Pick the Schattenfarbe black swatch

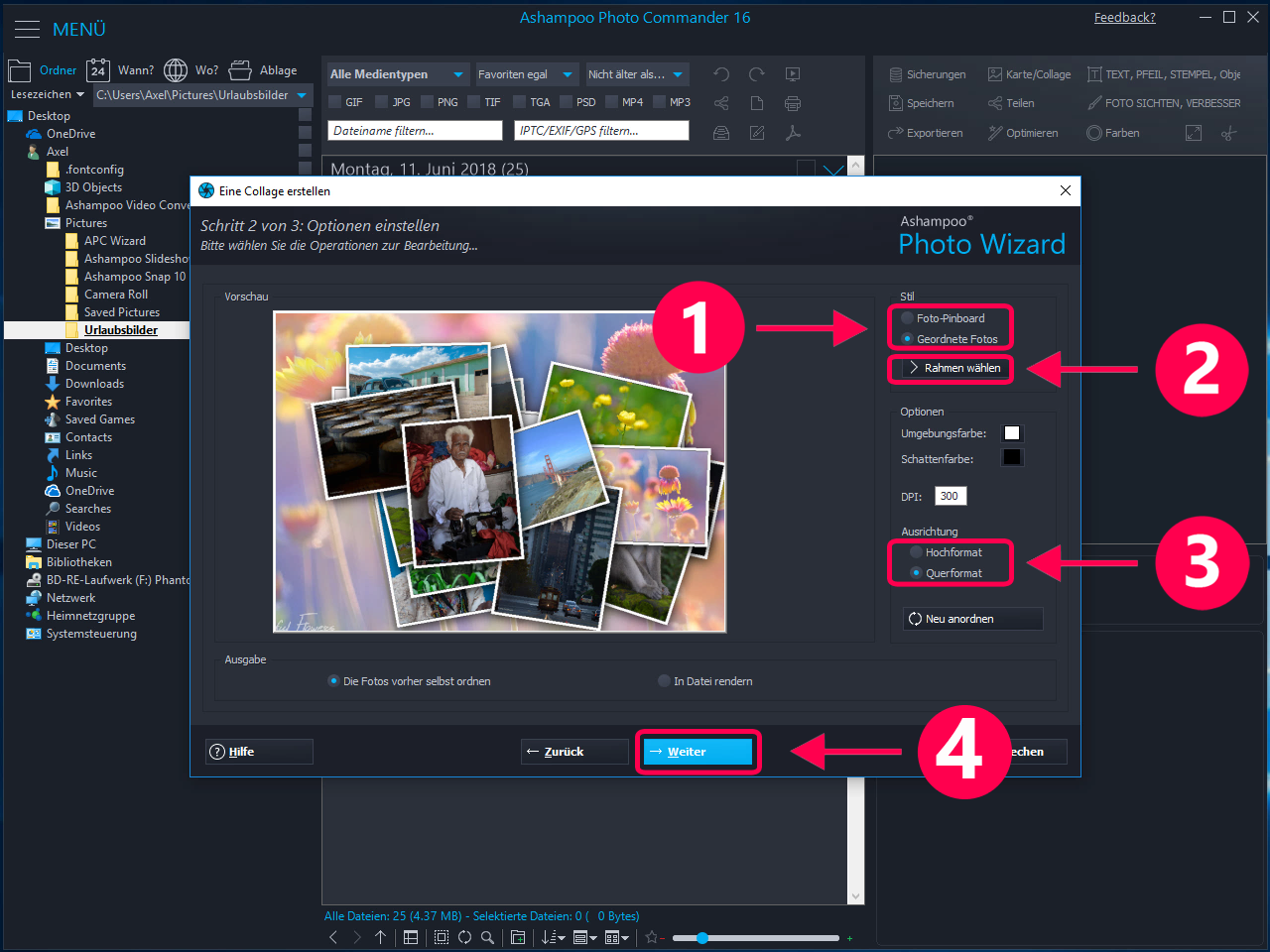tap(1012, 457)
